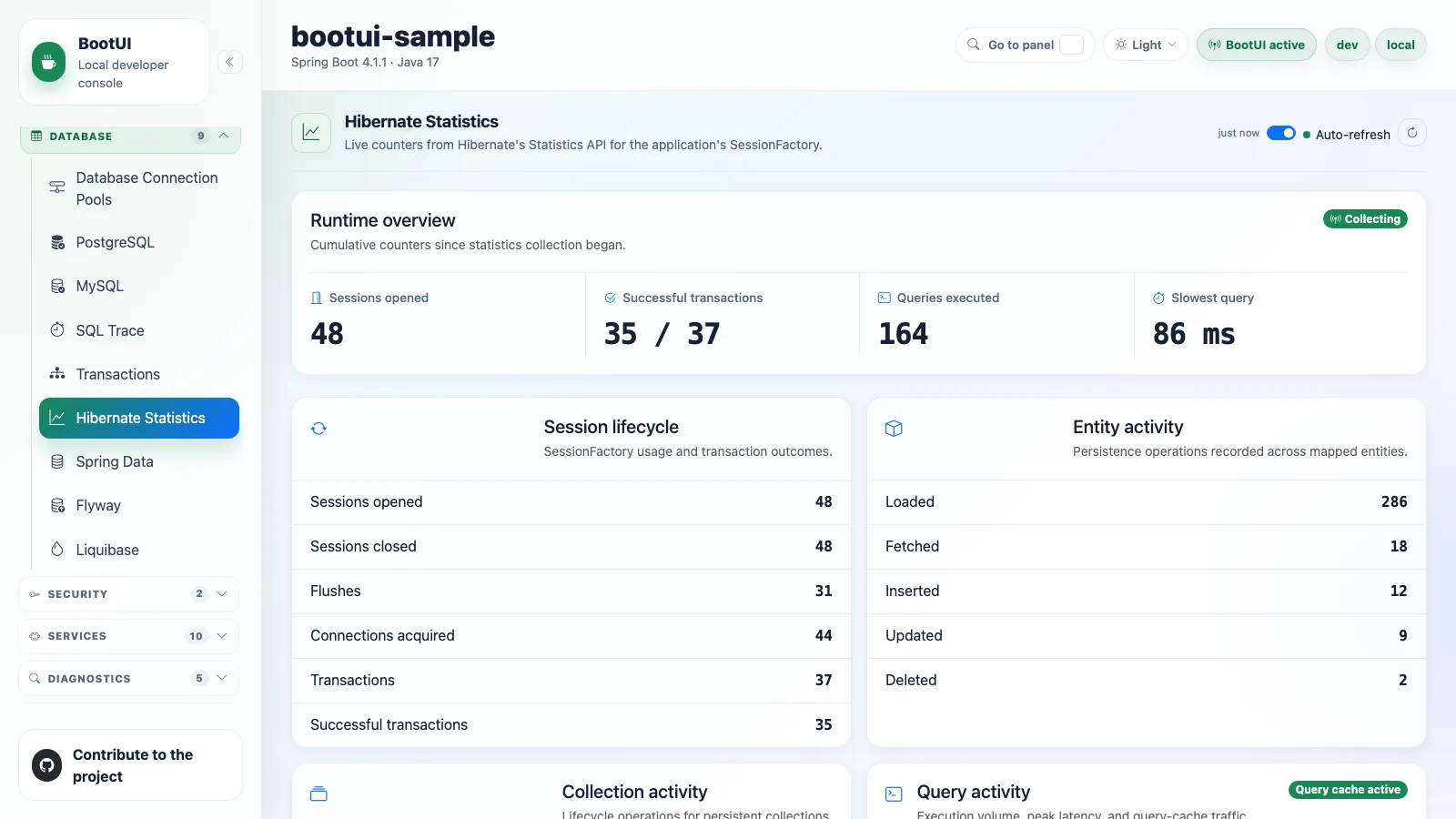Click the GitHub icon in Contribute card
This screenshot has height=819, width=1456.
[x=47, y=765]
